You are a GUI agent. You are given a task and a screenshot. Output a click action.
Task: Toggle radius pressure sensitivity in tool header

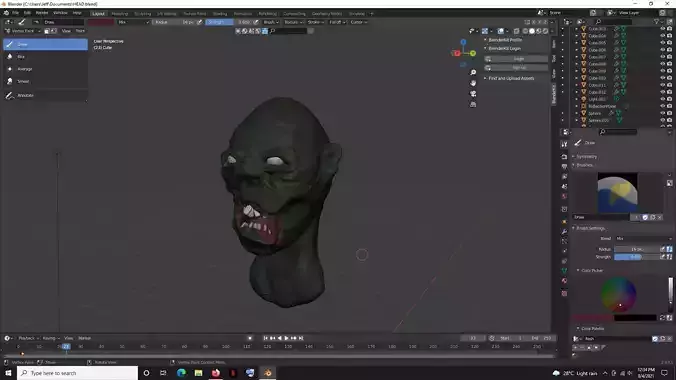point(199,22)
